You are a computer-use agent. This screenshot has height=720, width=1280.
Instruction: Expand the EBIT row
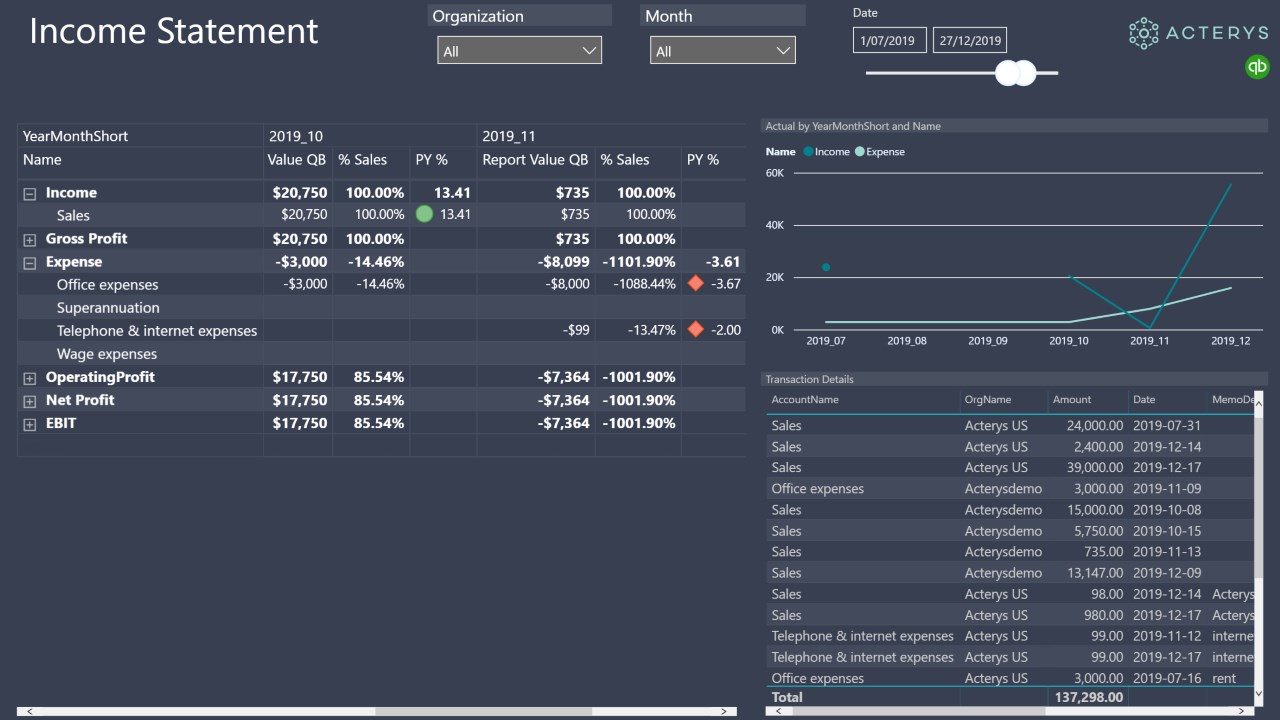(x=30, y=423)
